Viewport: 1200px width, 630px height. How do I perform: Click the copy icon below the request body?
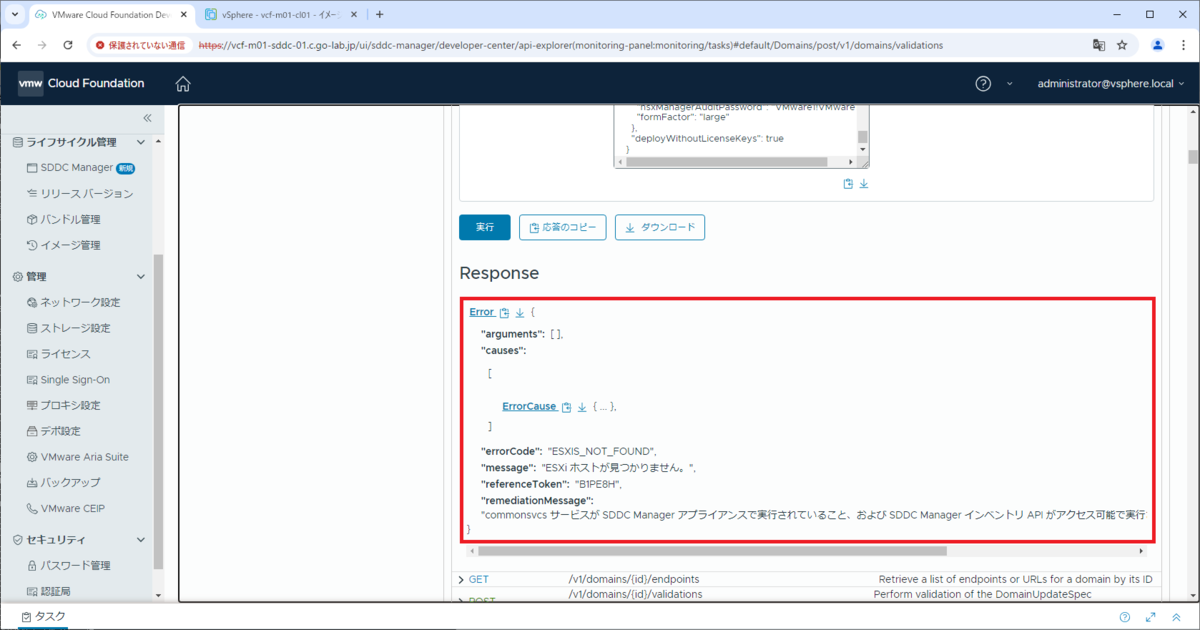tap(848, 183)
